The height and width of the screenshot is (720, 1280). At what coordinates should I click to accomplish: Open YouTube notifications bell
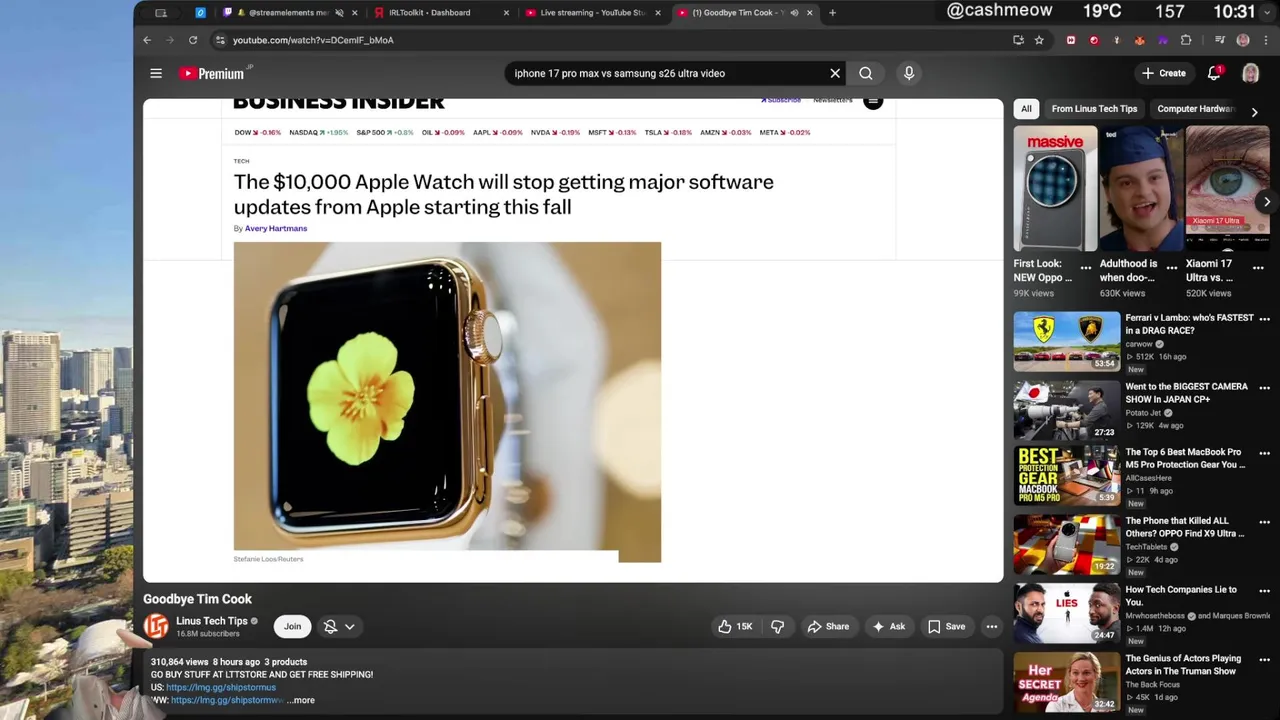(x=1214, y=73)
